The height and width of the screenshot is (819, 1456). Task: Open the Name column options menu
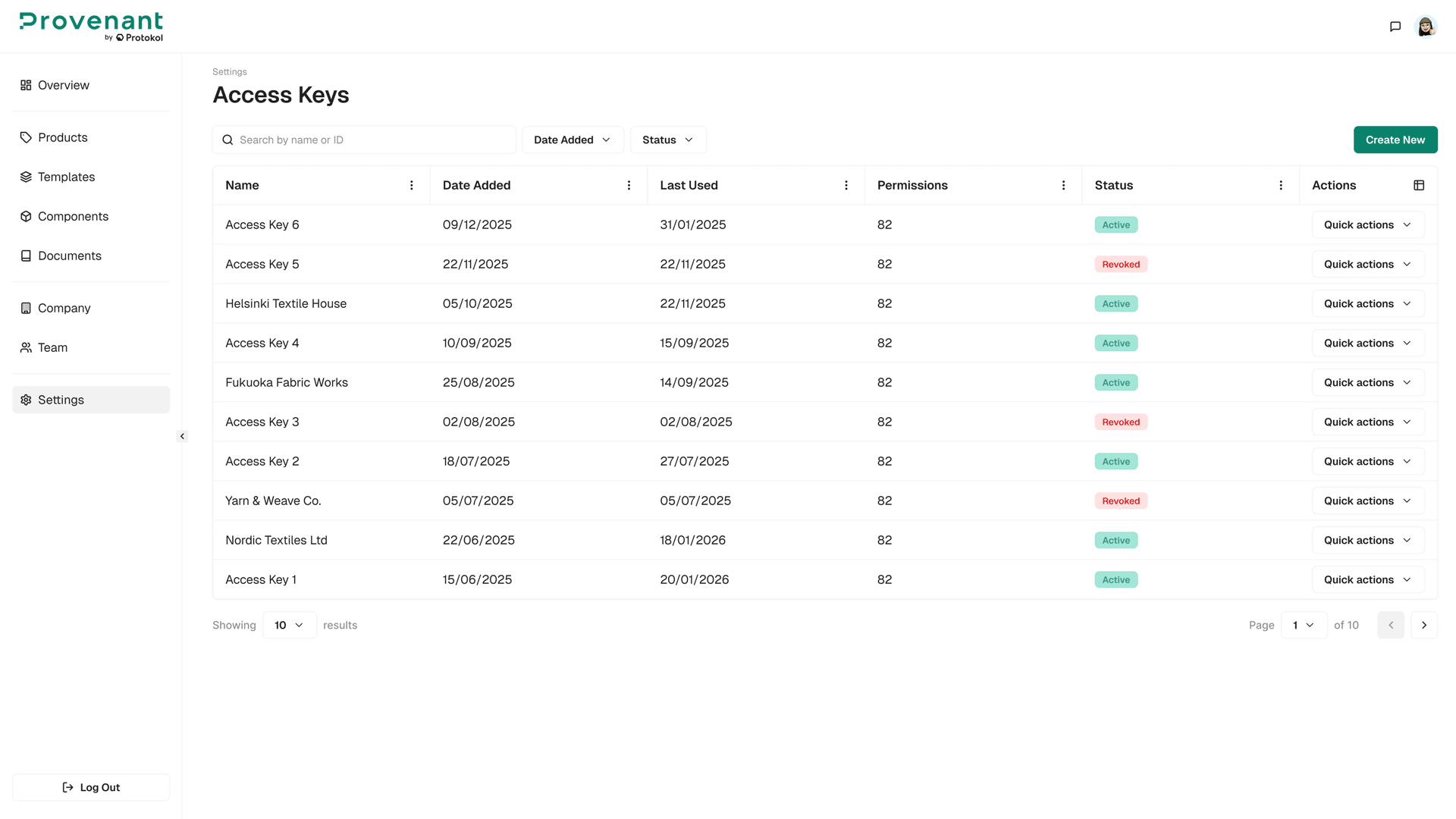[x=411, y=184]
